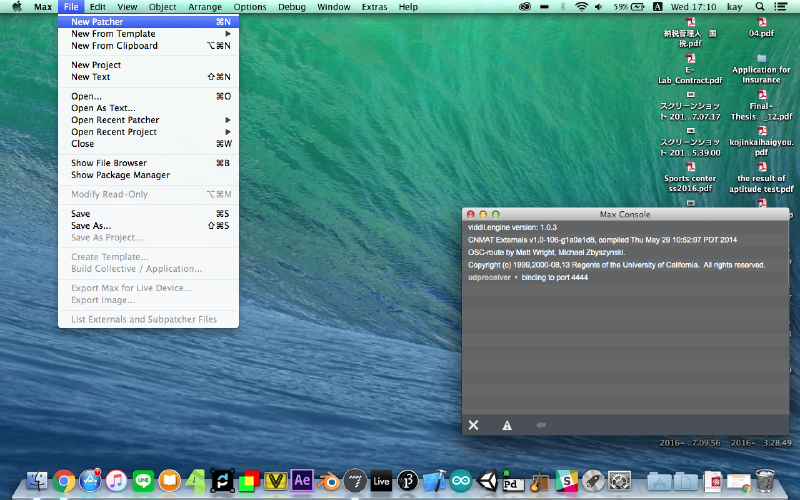This screenshot has height=500, width=800.
Task: Expand New From Template submenu arrow
Action: (228, 34)
